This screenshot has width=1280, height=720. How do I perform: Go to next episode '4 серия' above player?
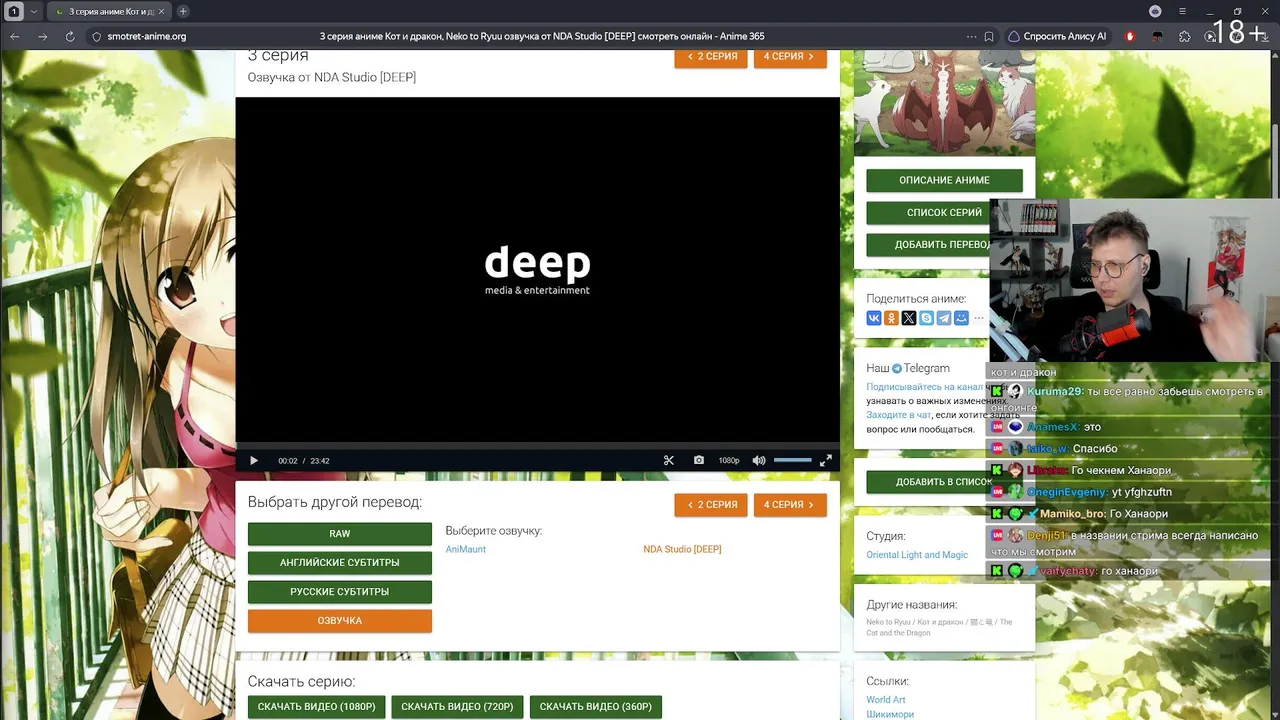[x=790, y=57]
